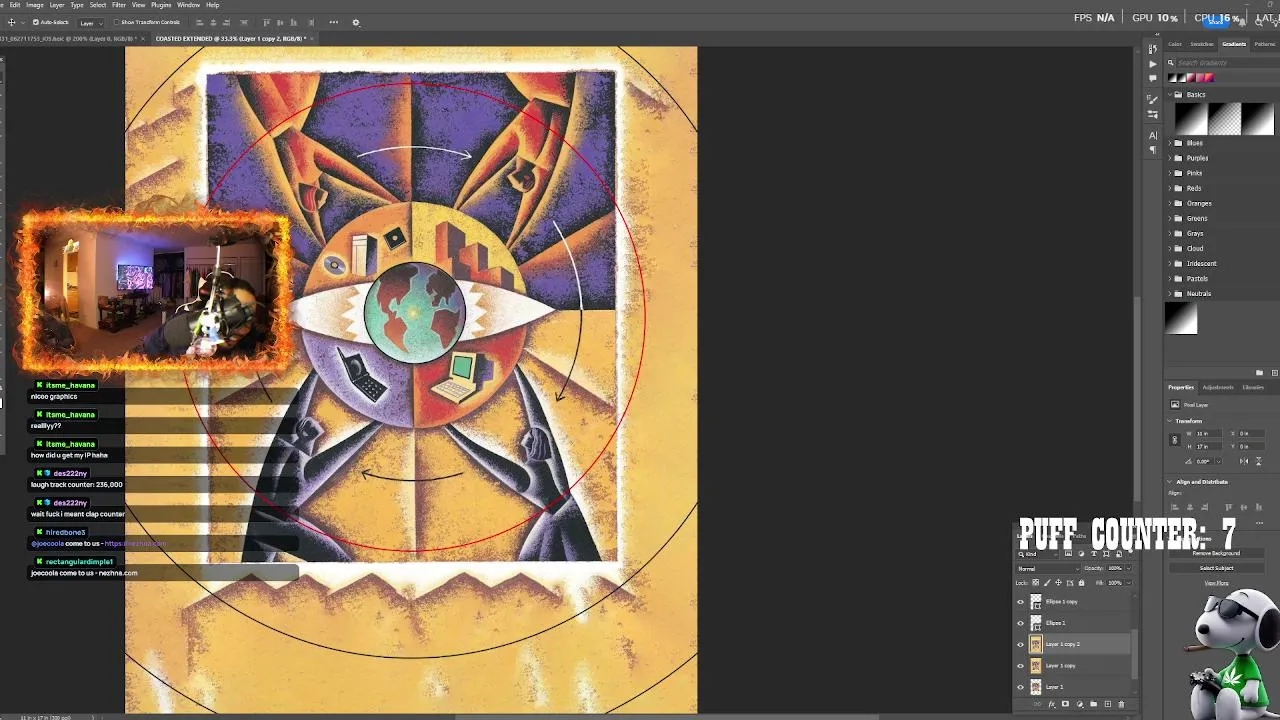Select the Layer 1 copy layer thumbnail
1280x720 pixels.
(x=1036, y=666)
